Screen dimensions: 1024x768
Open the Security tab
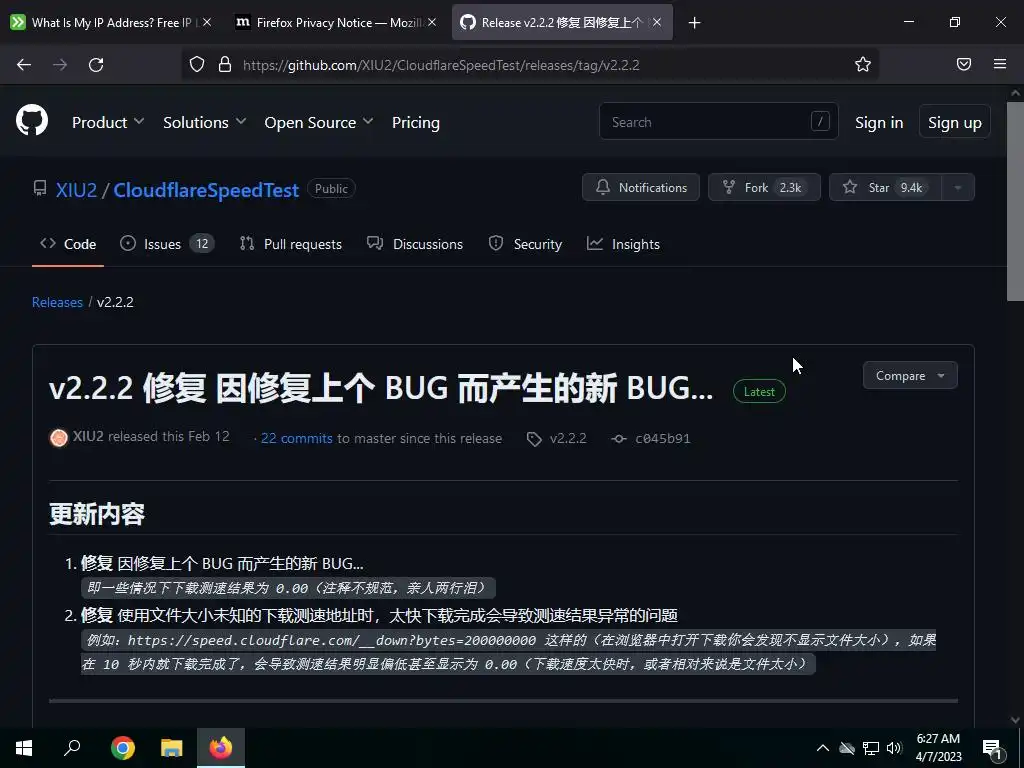(x=525, y=244)
